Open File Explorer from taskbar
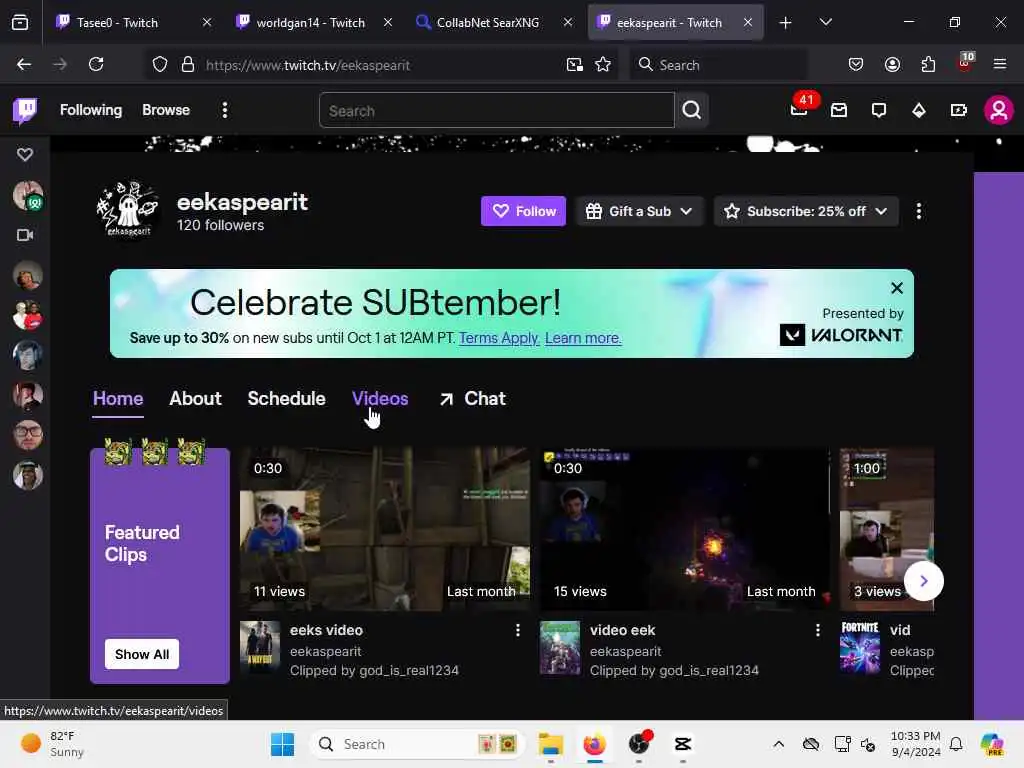 click(551, 744)
